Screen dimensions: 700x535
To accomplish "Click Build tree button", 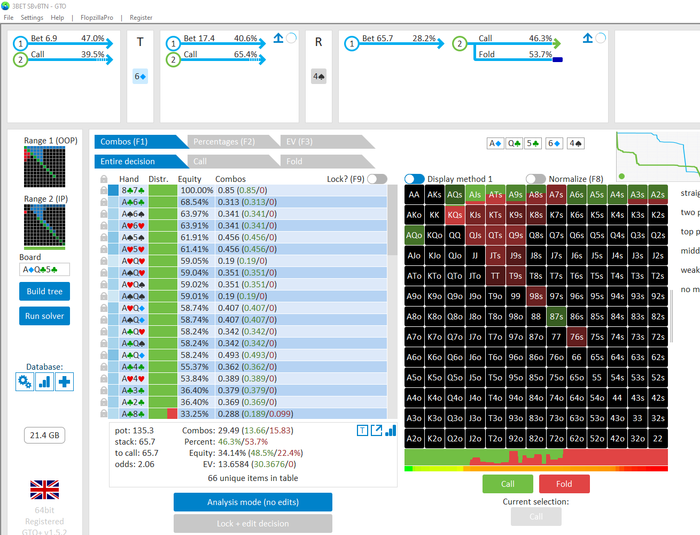I will [44, 291].
